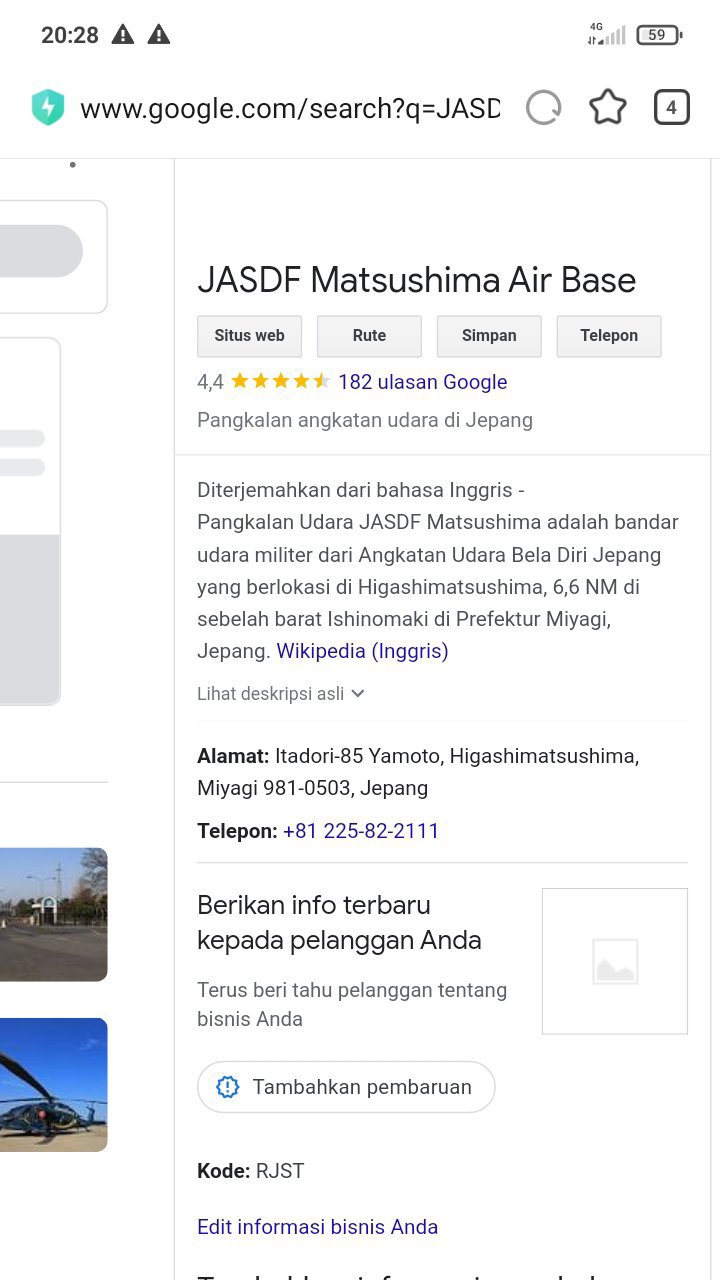Tap the green shield security icon
Image resolution: width=720 pixels, height=1280 pixels.
pyautogui.click(x=48, y=108)
